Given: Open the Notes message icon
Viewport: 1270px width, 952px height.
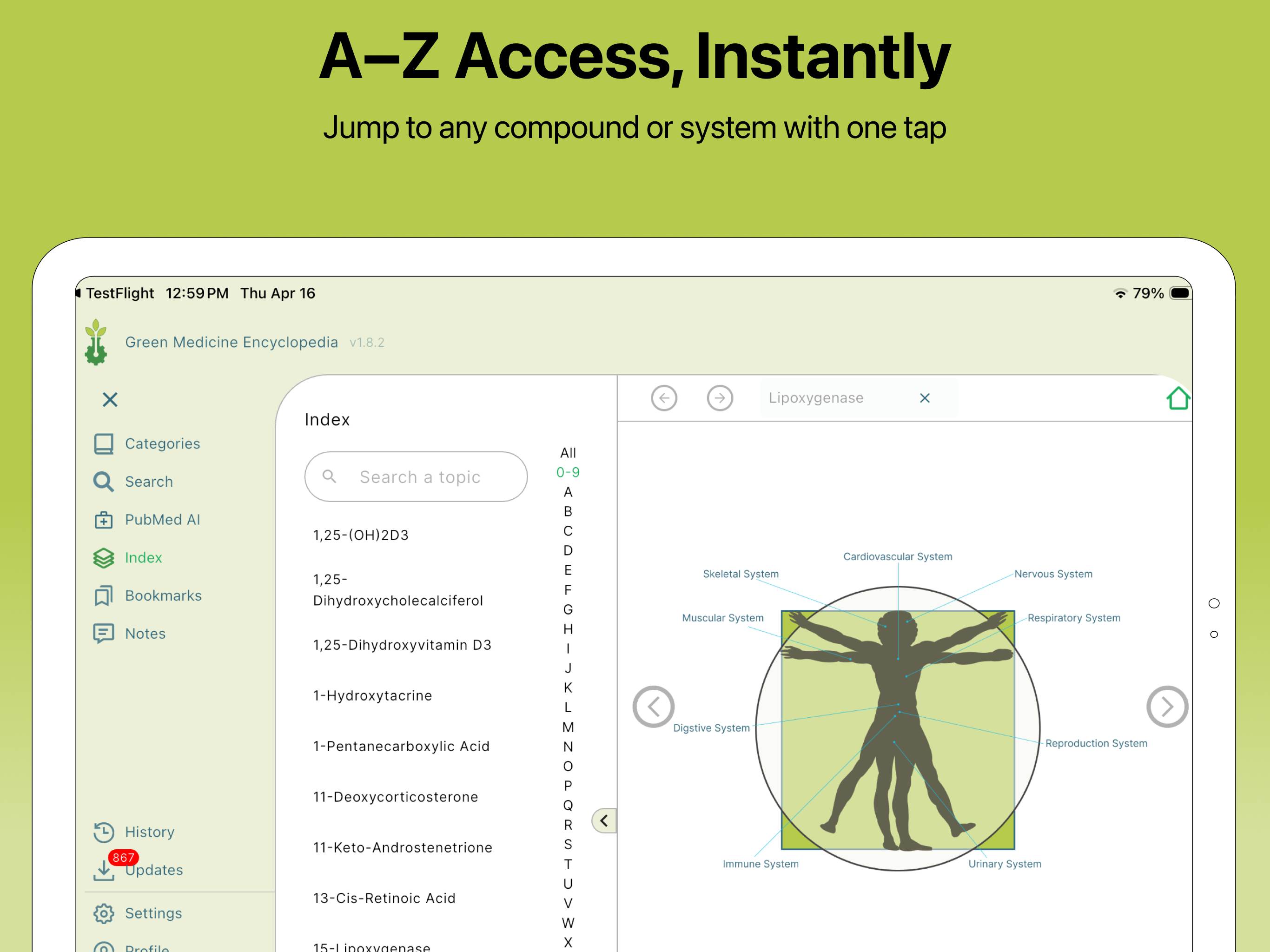Looking at the screenshot, I should pyautogui.click(x=103, y=633).
